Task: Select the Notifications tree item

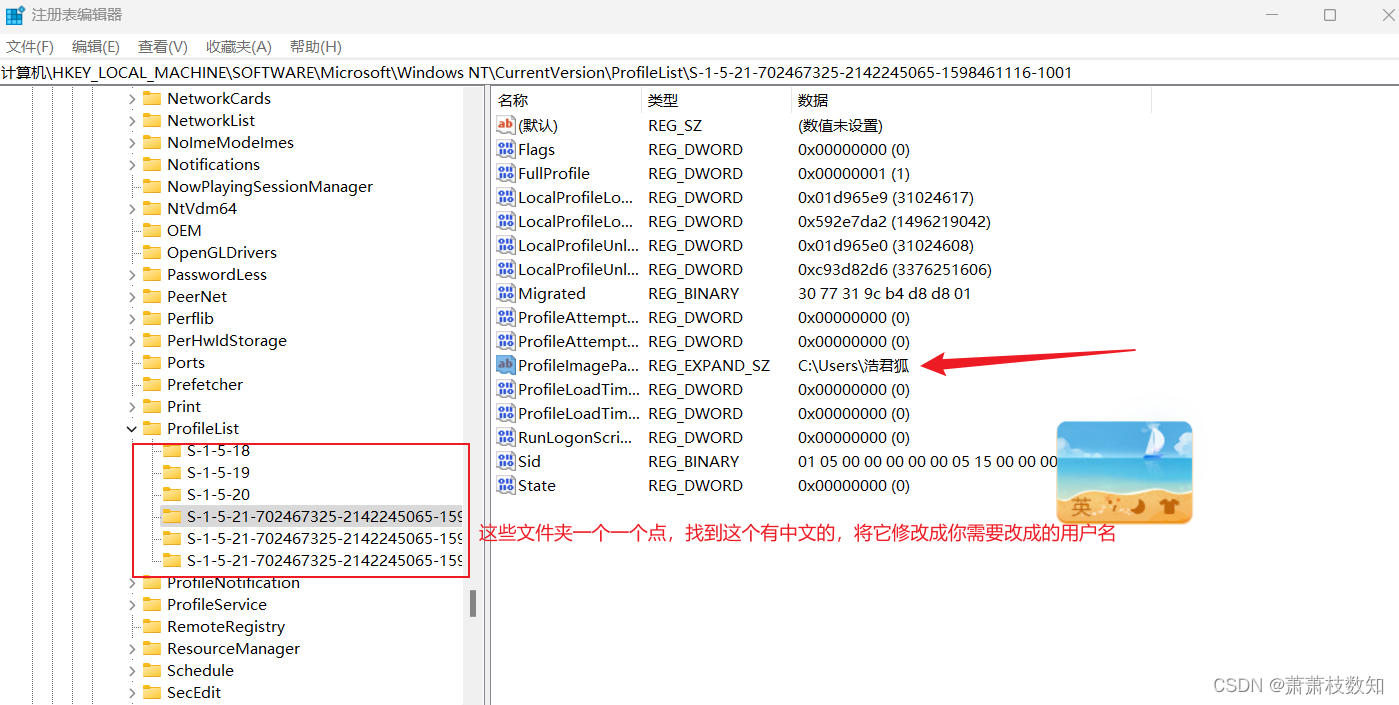Action: [213, 164]
